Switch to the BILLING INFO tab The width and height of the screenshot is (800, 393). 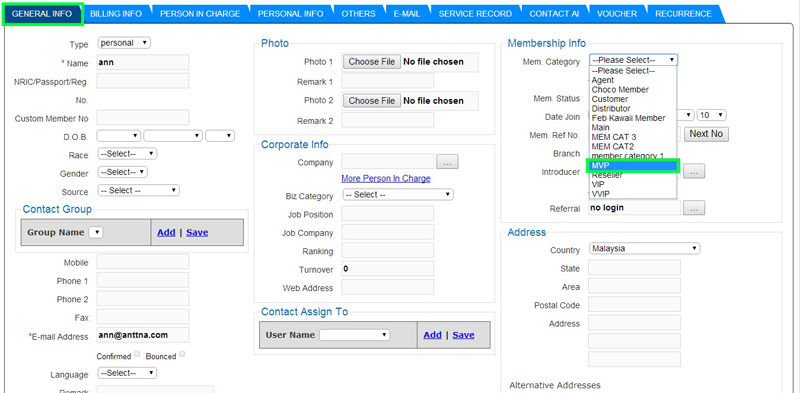click(x=116, y=14)
